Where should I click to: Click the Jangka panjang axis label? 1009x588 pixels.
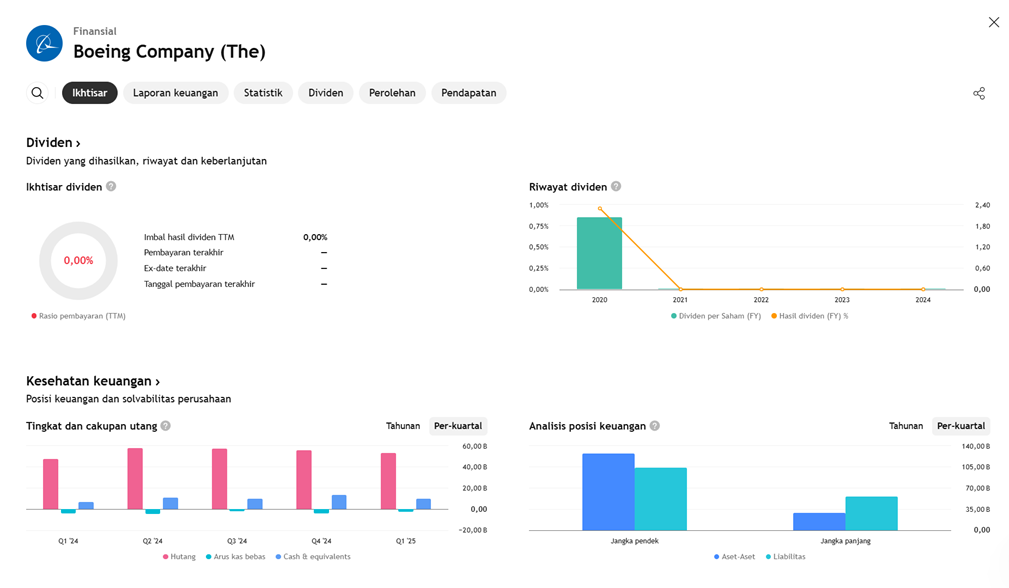pos(846,541)
